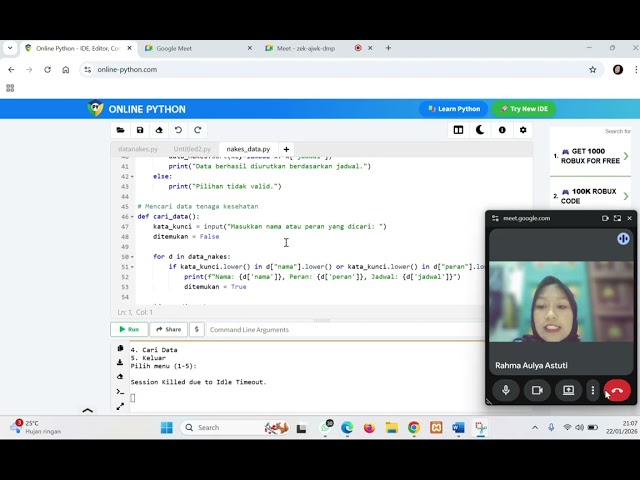Click the Open File folder icon
Screen dimensions: 640x480
121,130
